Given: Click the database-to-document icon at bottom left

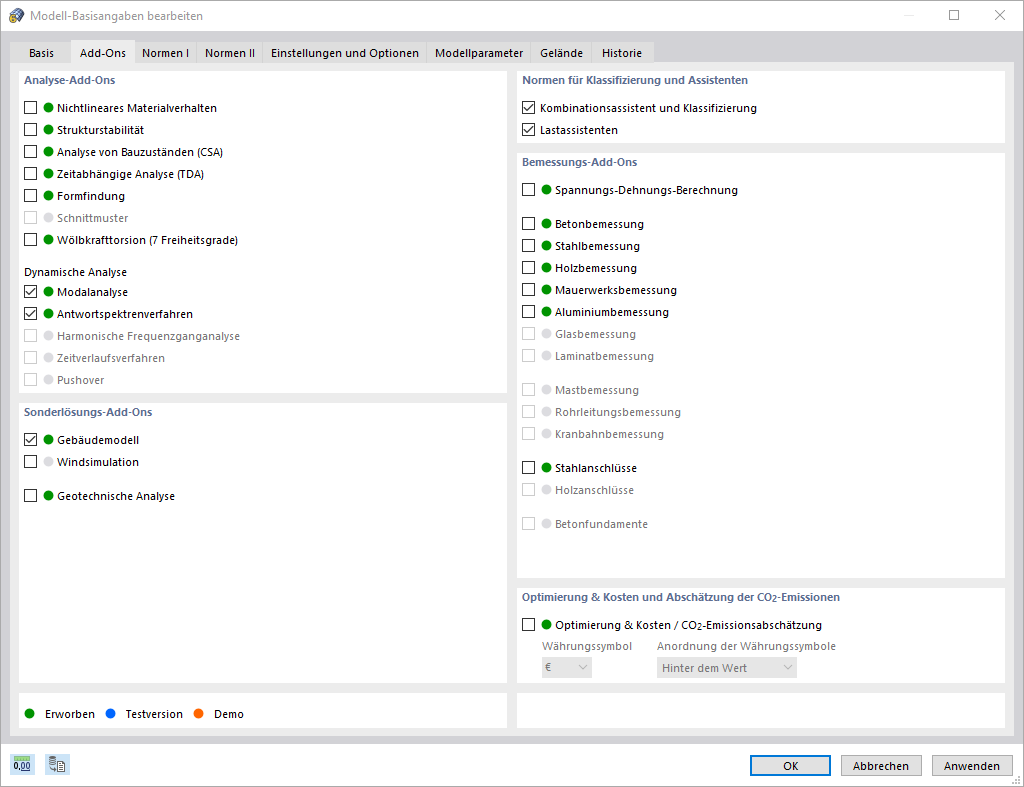Looking at the screenshot, I should coord(57,766).
